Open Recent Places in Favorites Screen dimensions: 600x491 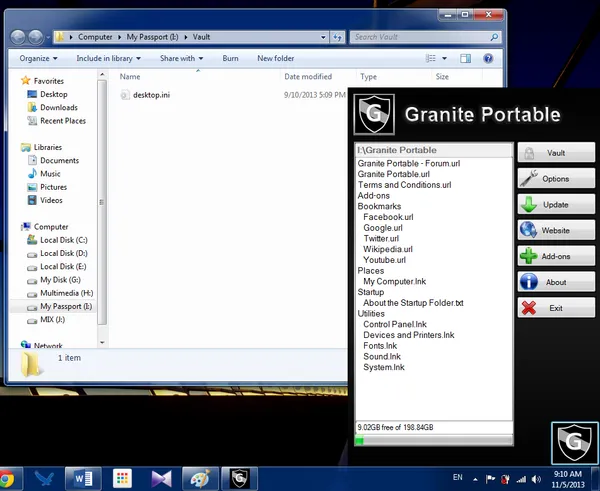[x=63, y=121]
